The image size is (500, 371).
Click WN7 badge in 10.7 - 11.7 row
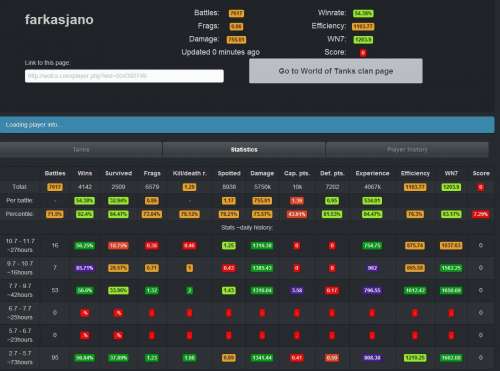pyautogui.click(x=451, y=246)
